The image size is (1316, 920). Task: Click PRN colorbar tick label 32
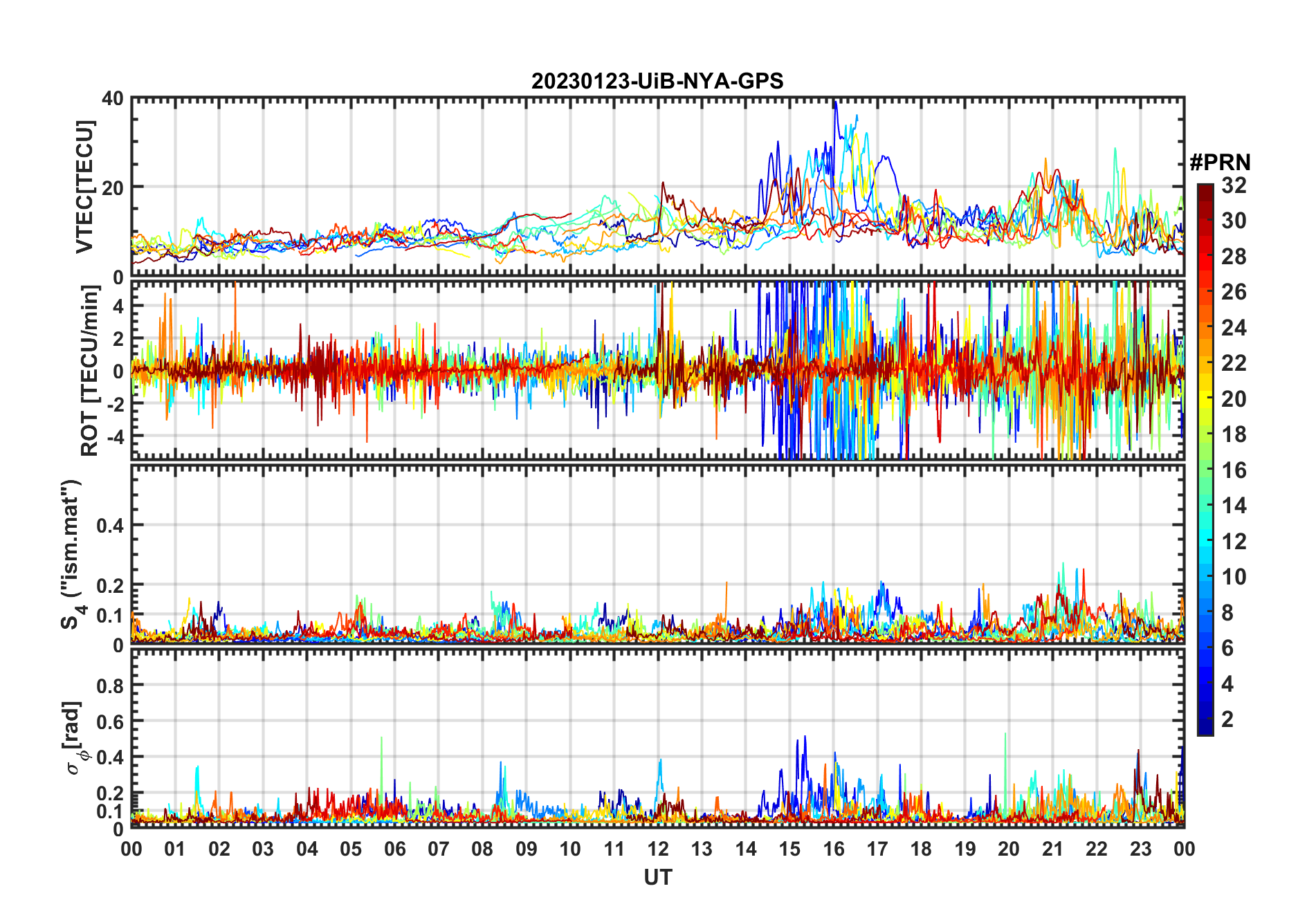pyautogui.click(x=1234, y=185)
